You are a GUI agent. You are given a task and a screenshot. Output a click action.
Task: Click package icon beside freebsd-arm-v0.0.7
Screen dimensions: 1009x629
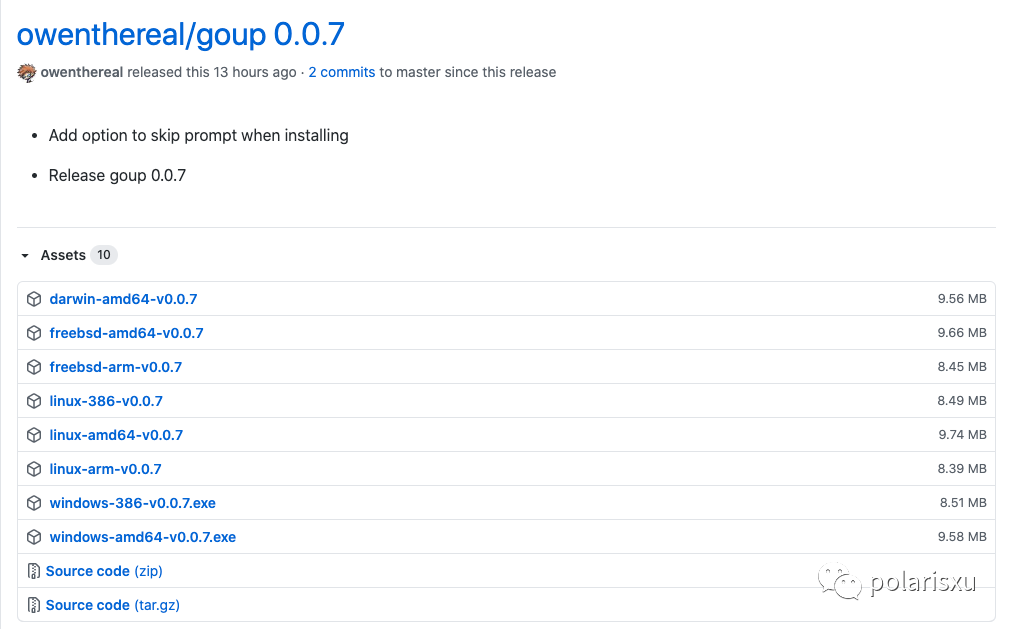click(34, 367)
